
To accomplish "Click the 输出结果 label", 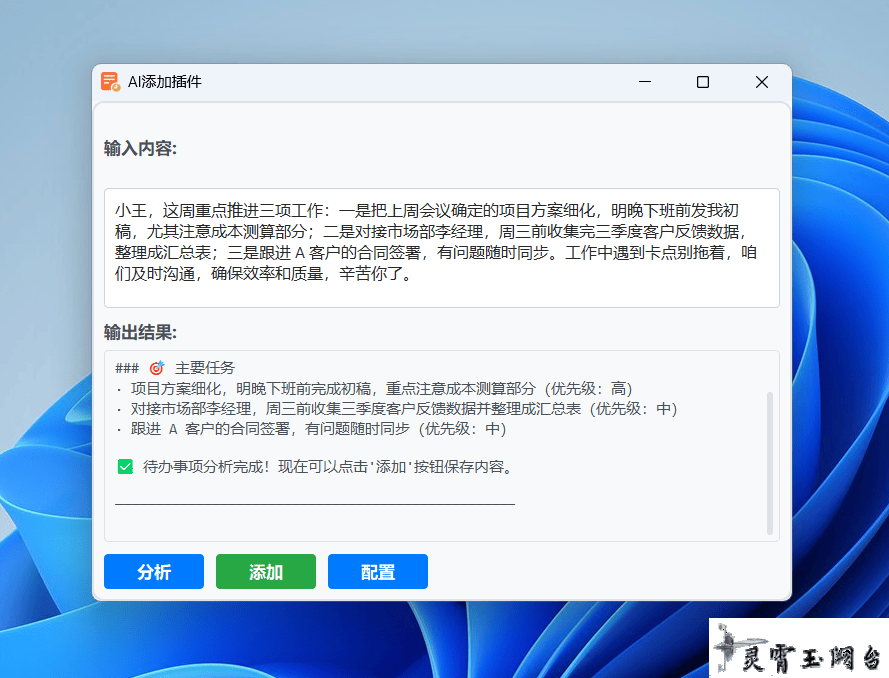I will coord(140,332).
